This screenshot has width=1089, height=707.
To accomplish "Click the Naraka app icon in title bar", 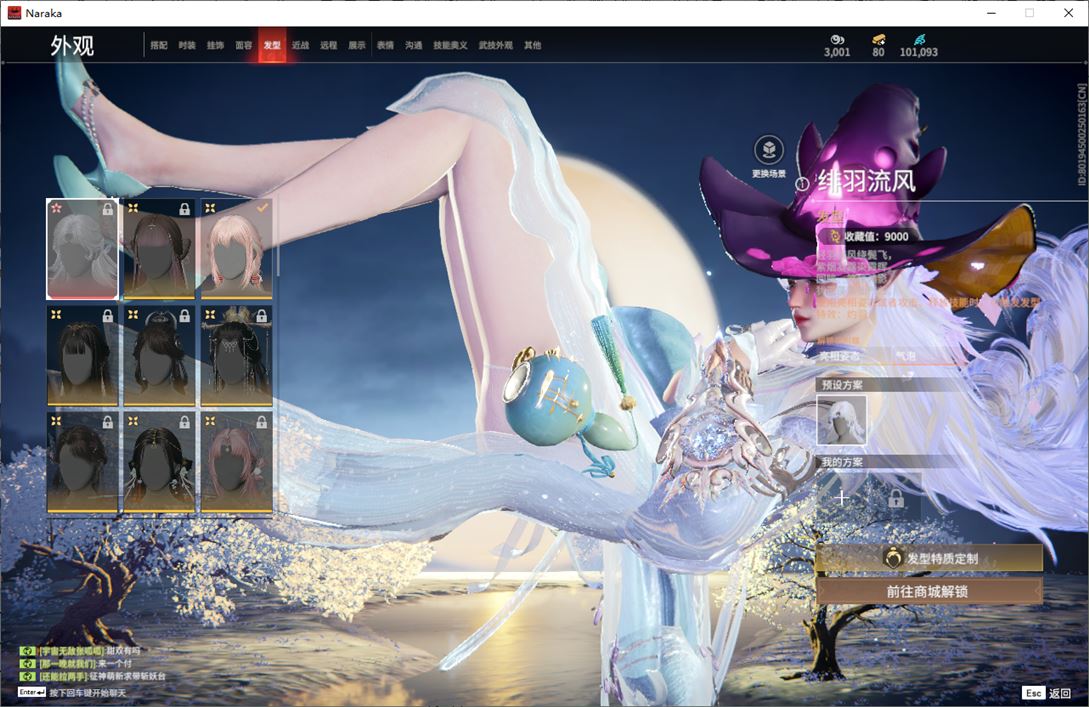I will 15,13.
